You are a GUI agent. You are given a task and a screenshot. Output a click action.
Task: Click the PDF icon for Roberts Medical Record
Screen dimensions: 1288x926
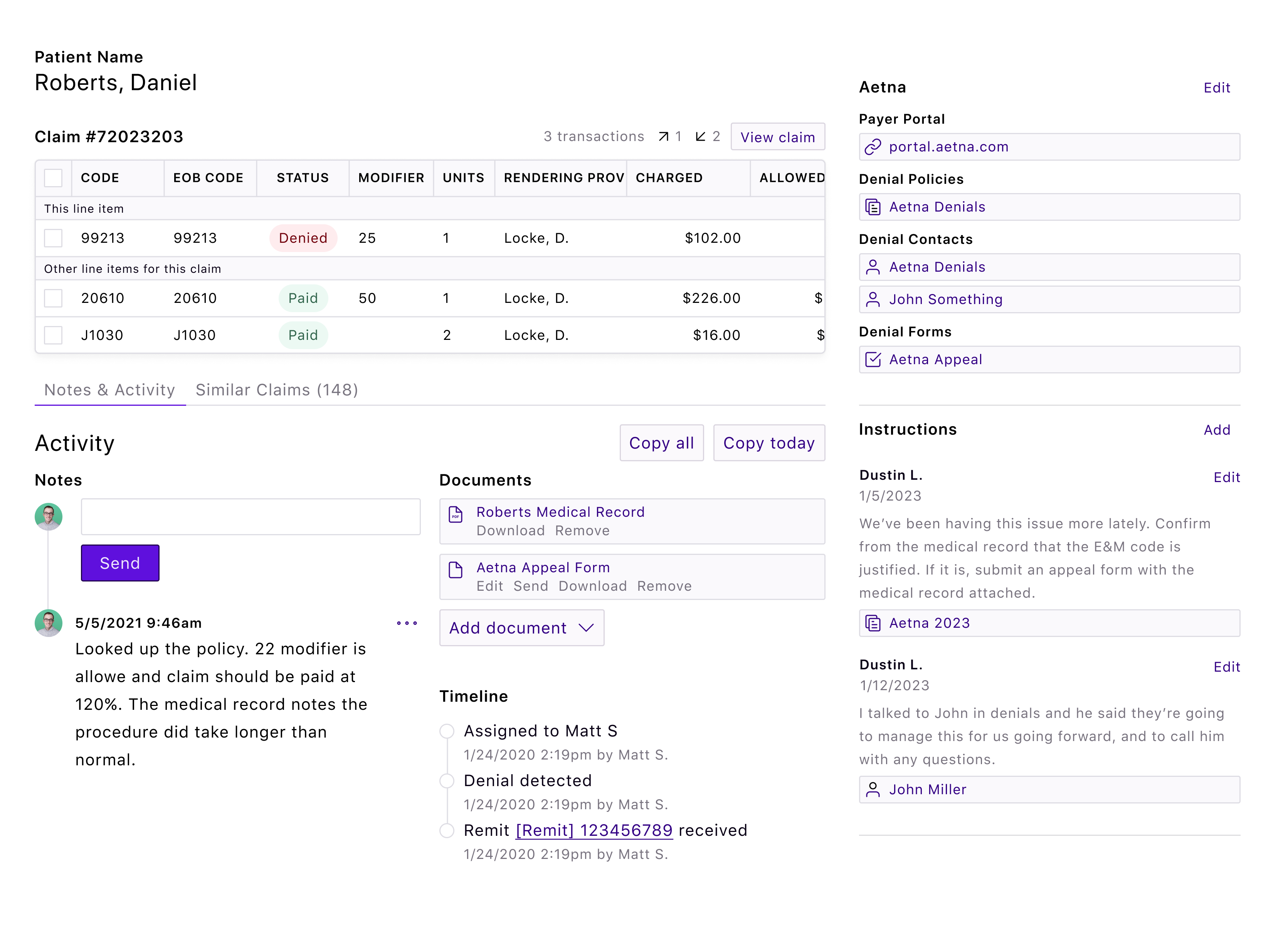[x=456, y=514]
